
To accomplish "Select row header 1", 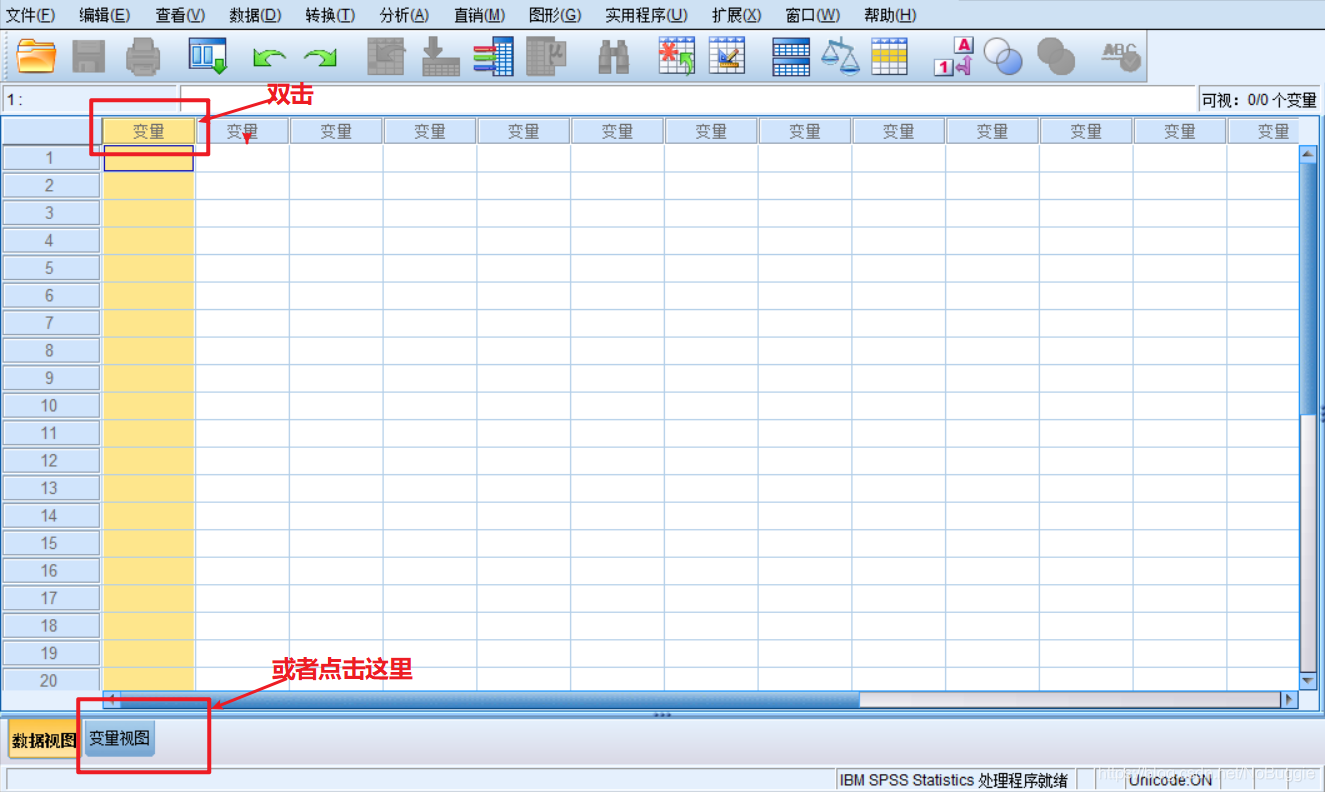I will point(50,158).
